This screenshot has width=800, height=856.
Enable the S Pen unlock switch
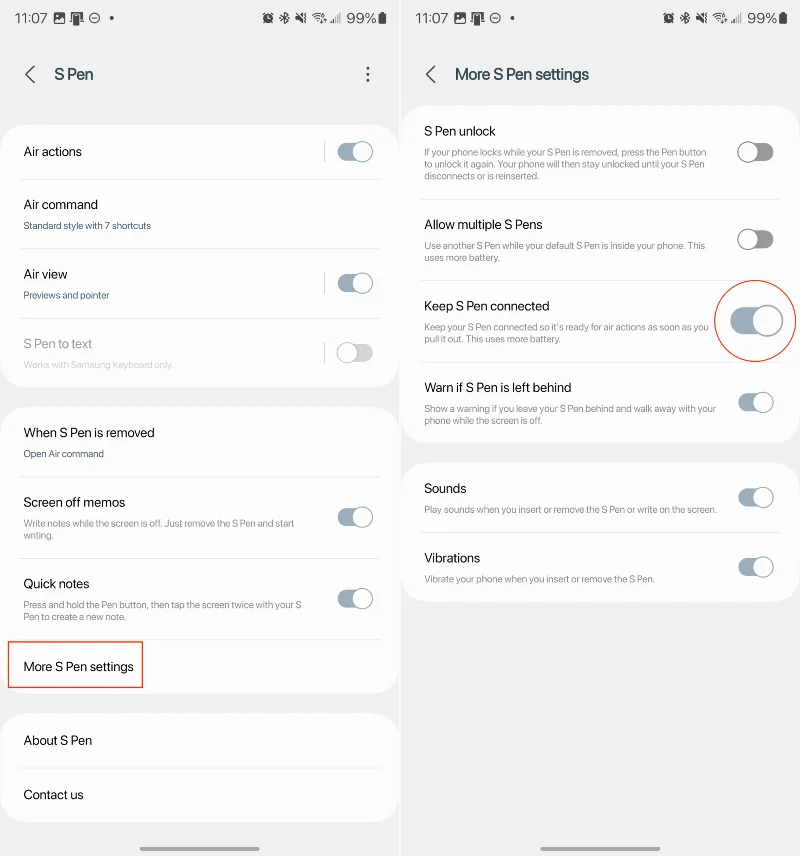click(755, 152)
